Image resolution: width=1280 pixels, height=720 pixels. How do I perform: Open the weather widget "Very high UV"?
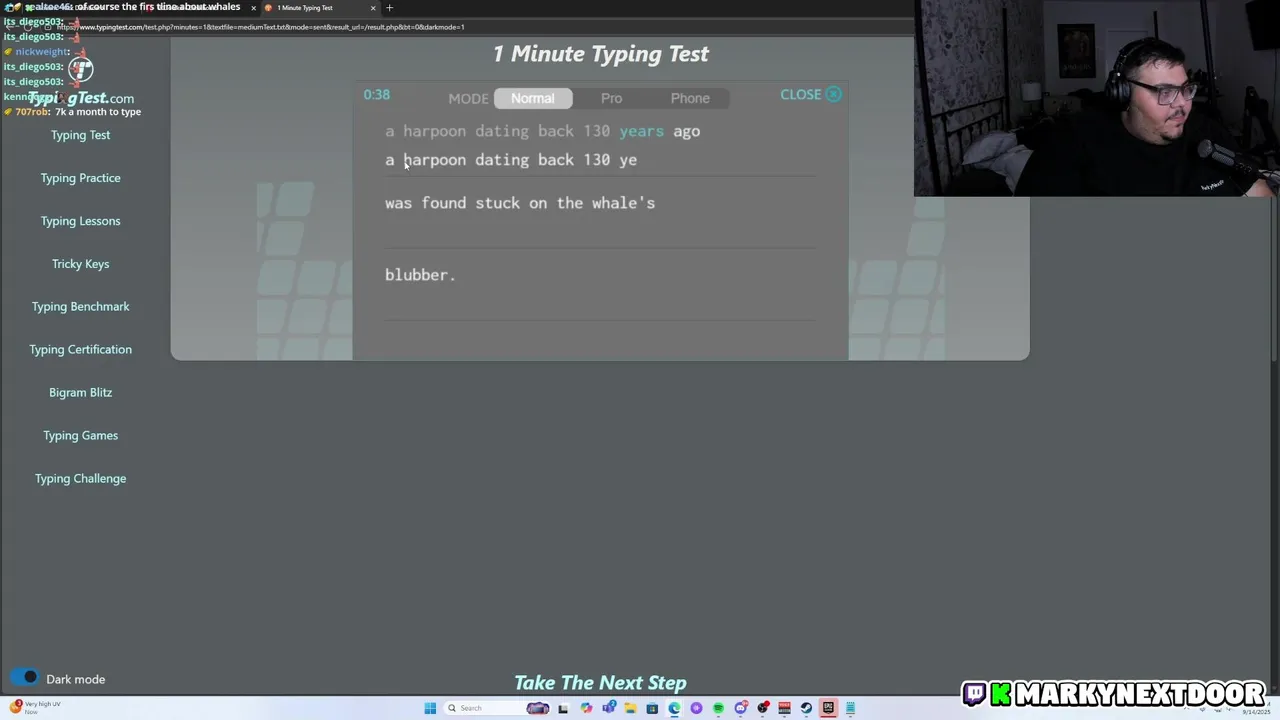coord(35,707)
